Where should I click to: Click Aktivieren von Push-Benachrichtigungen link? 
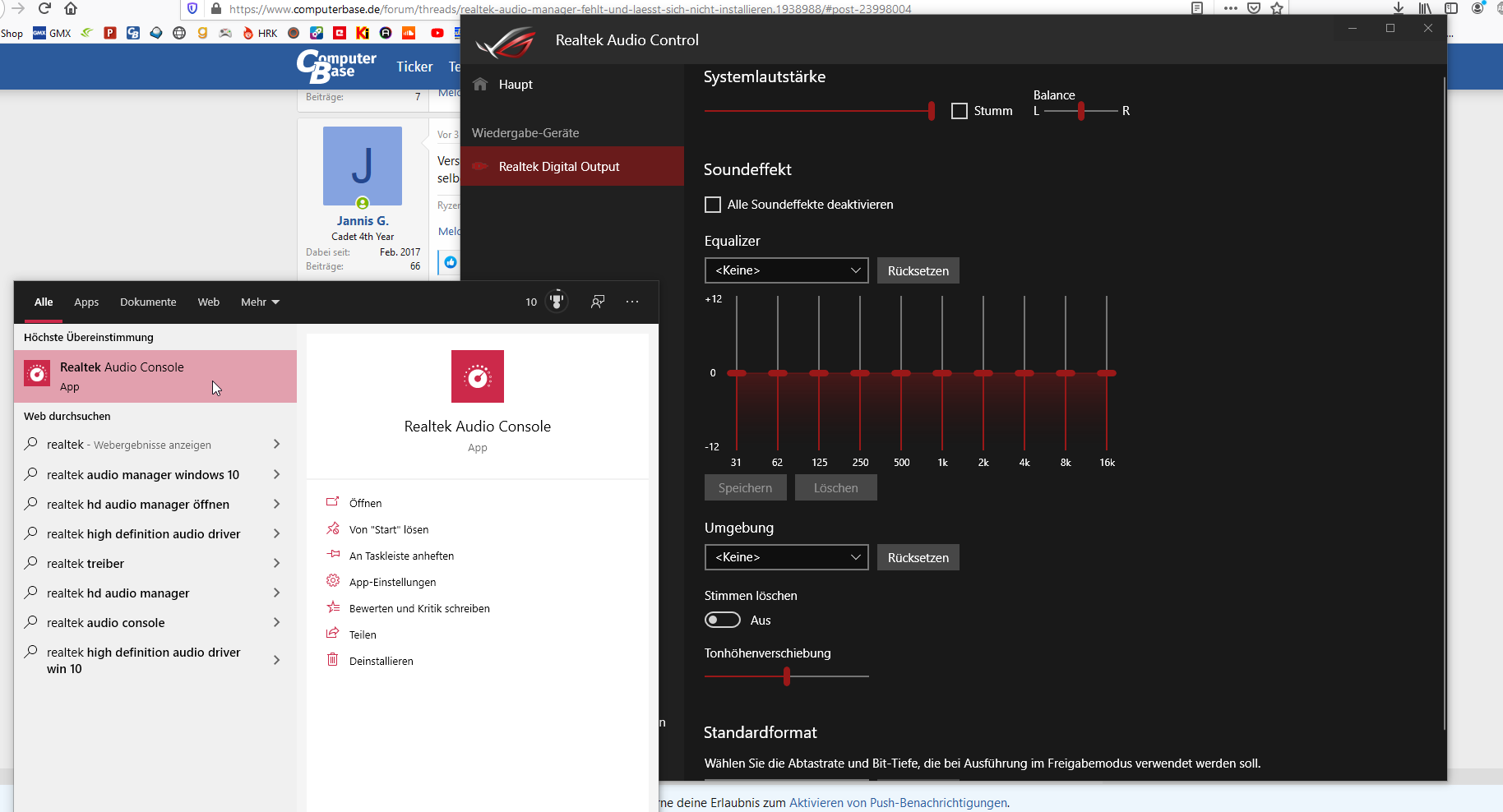click(x=898, y=803)
